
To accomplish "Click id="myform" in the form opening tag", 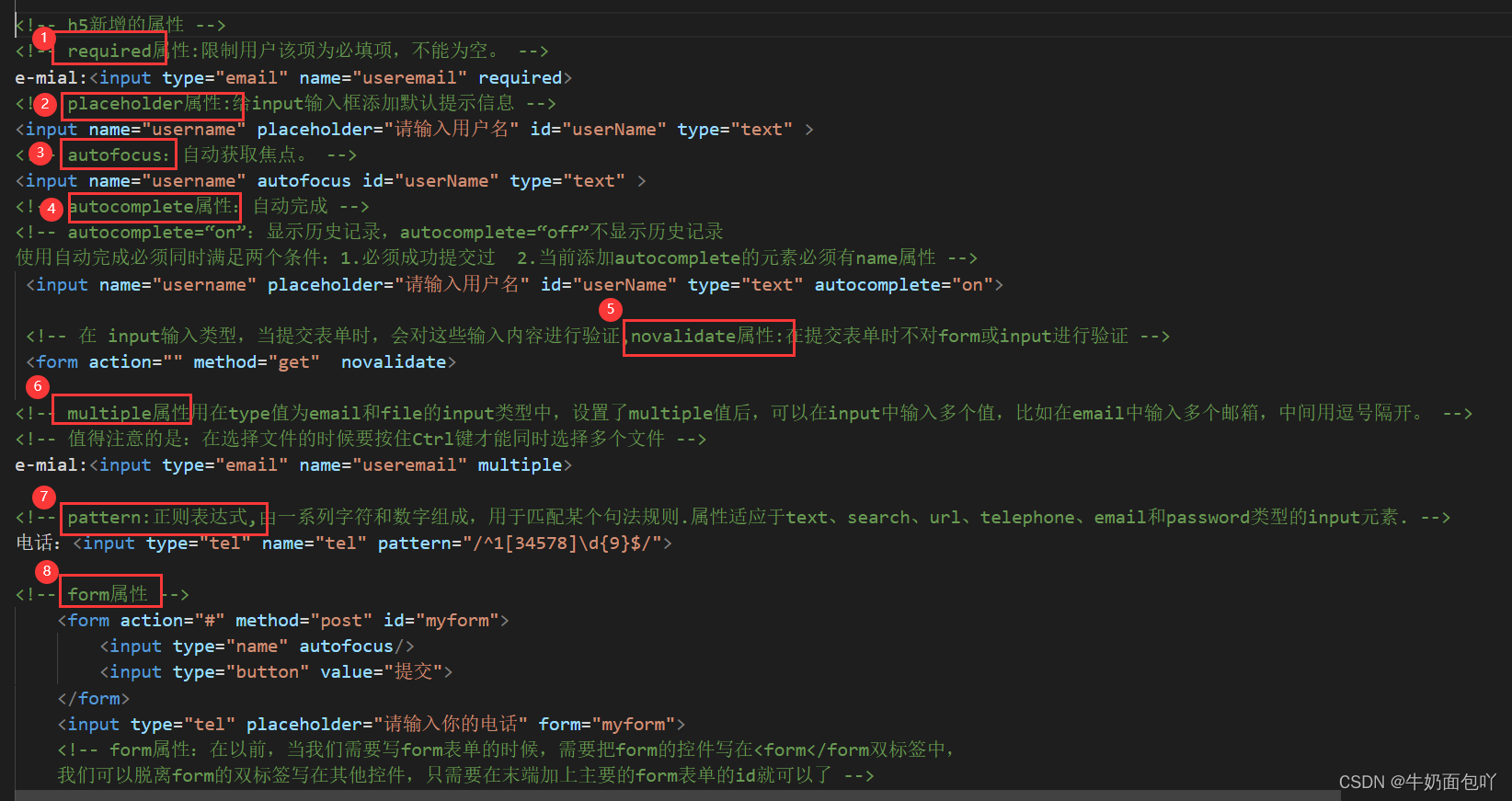I will (x=441, y=621).
